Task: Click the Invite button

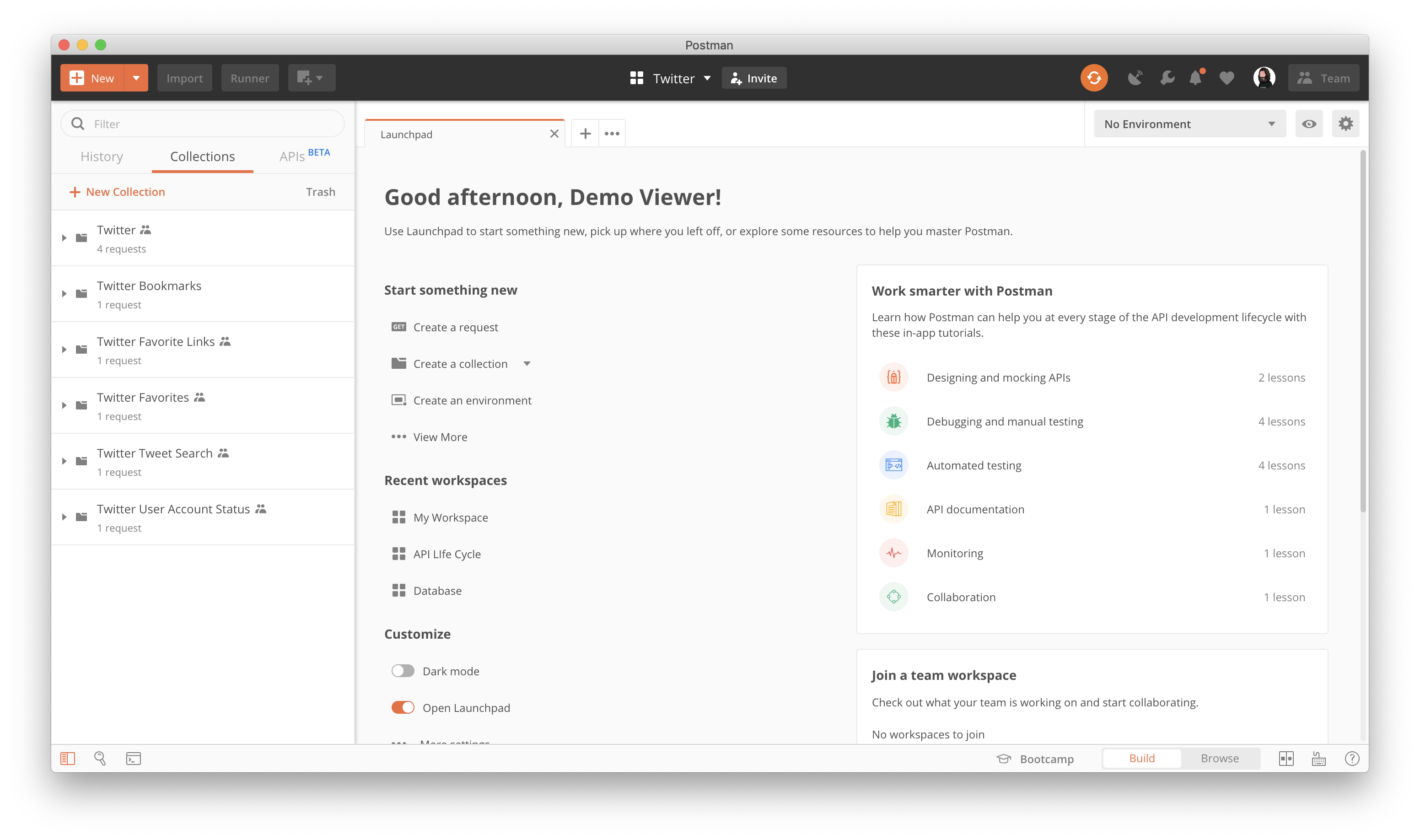Action: [754, 78]
